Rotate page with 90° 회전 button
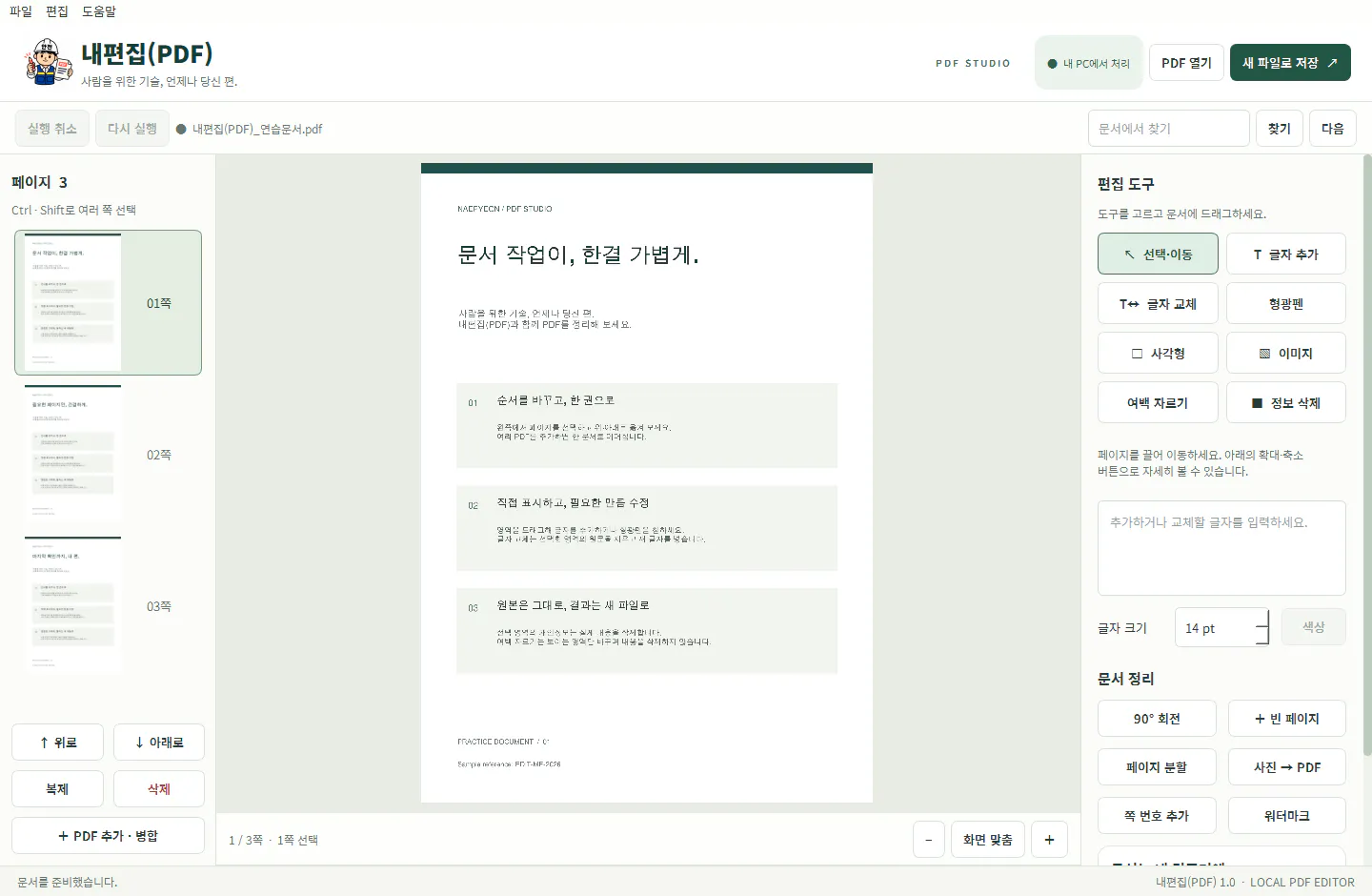This screenshot has height=896, width=1372. click(x=1157, y=718)
